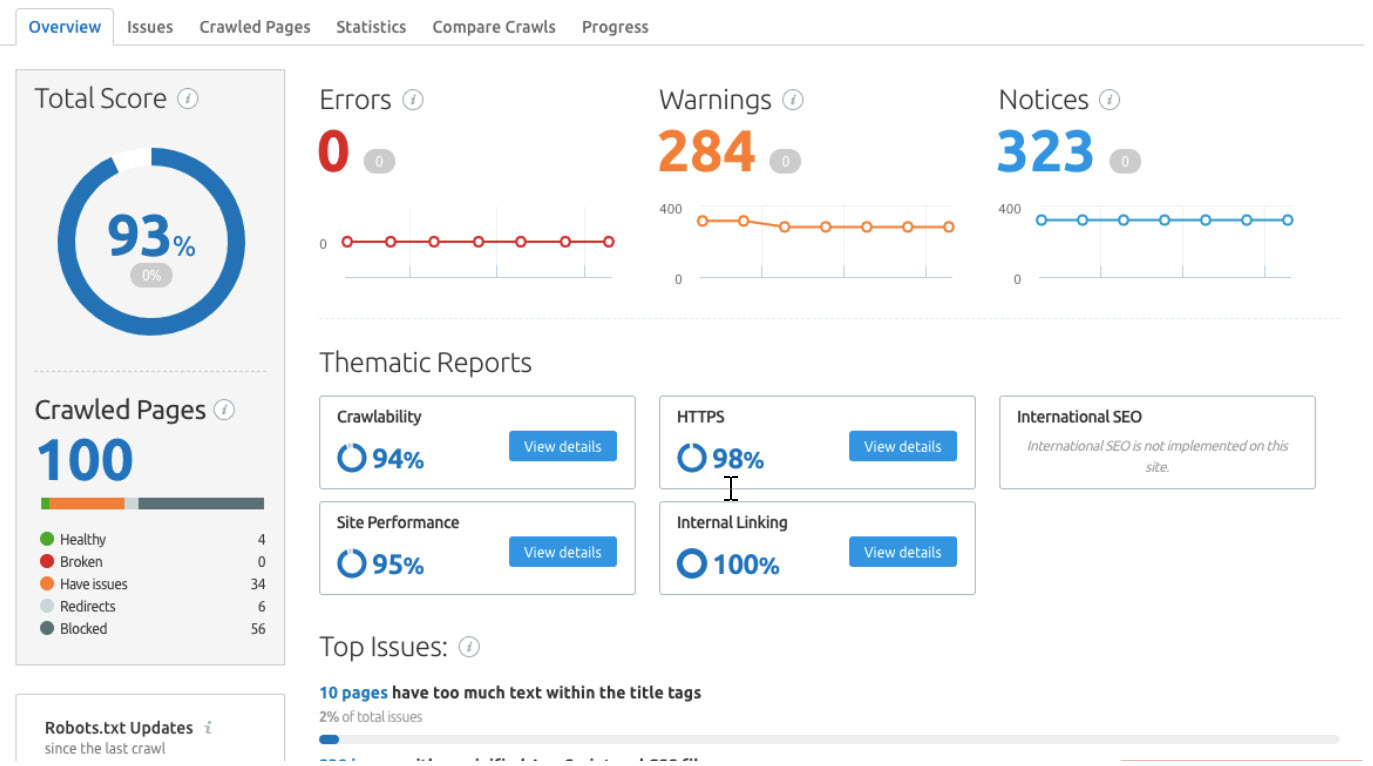The image size is (1373, 766).
Task: Go to Compare Crawls tab
Action: [494, 27]
